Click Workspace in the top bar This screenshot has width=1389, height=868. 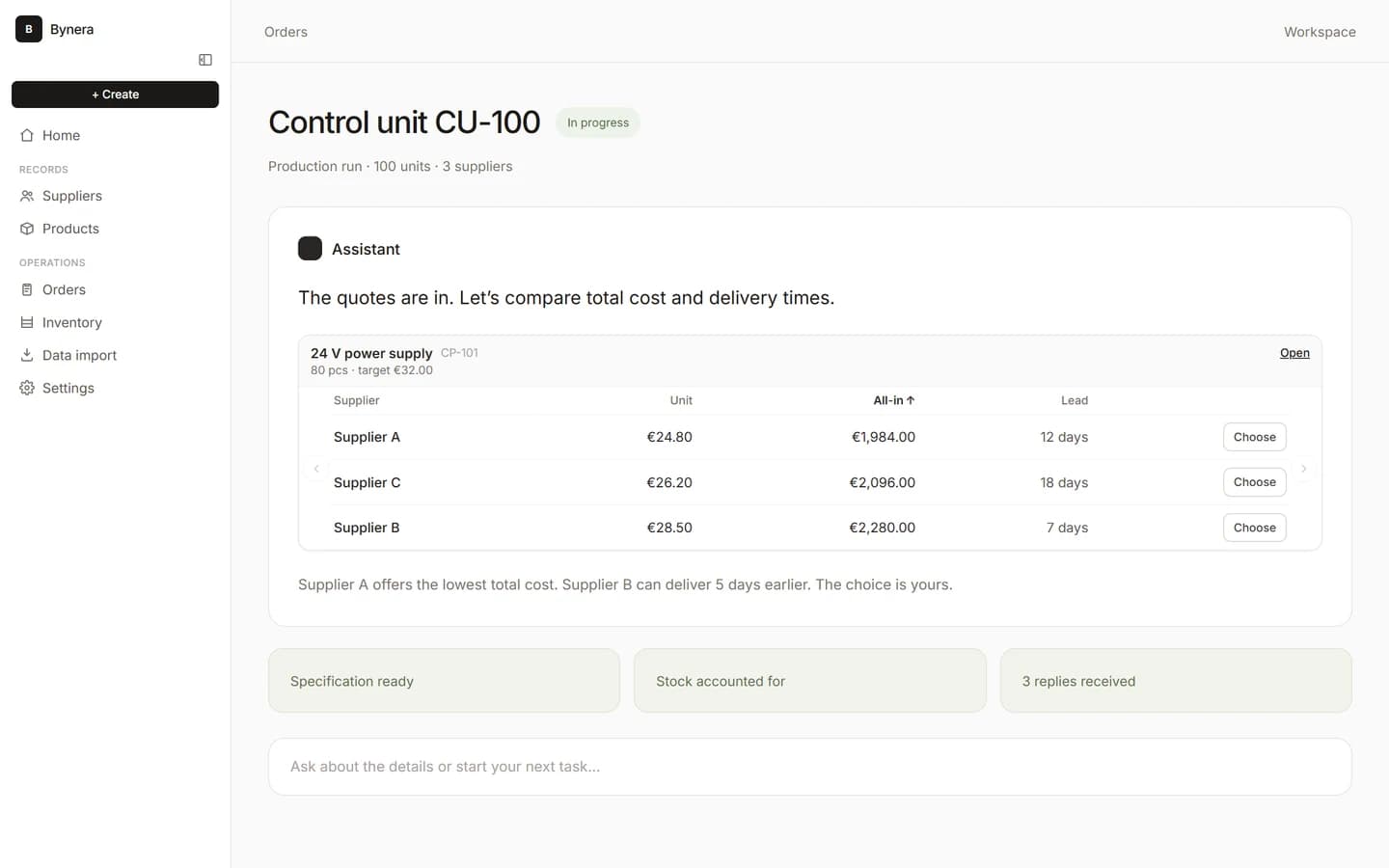coord(1320,32)
